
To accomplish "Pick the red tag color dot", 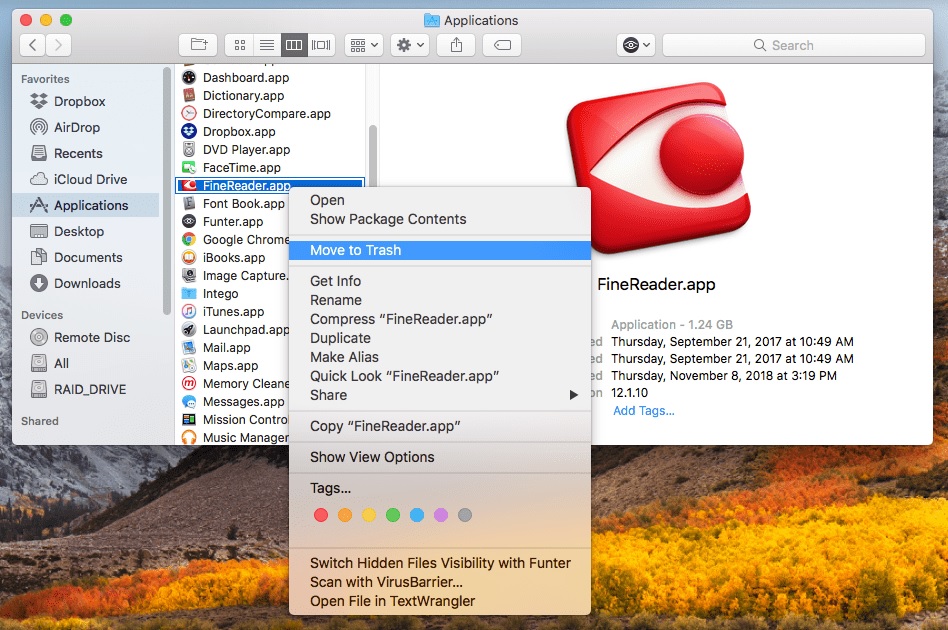I will click(321, 515).
